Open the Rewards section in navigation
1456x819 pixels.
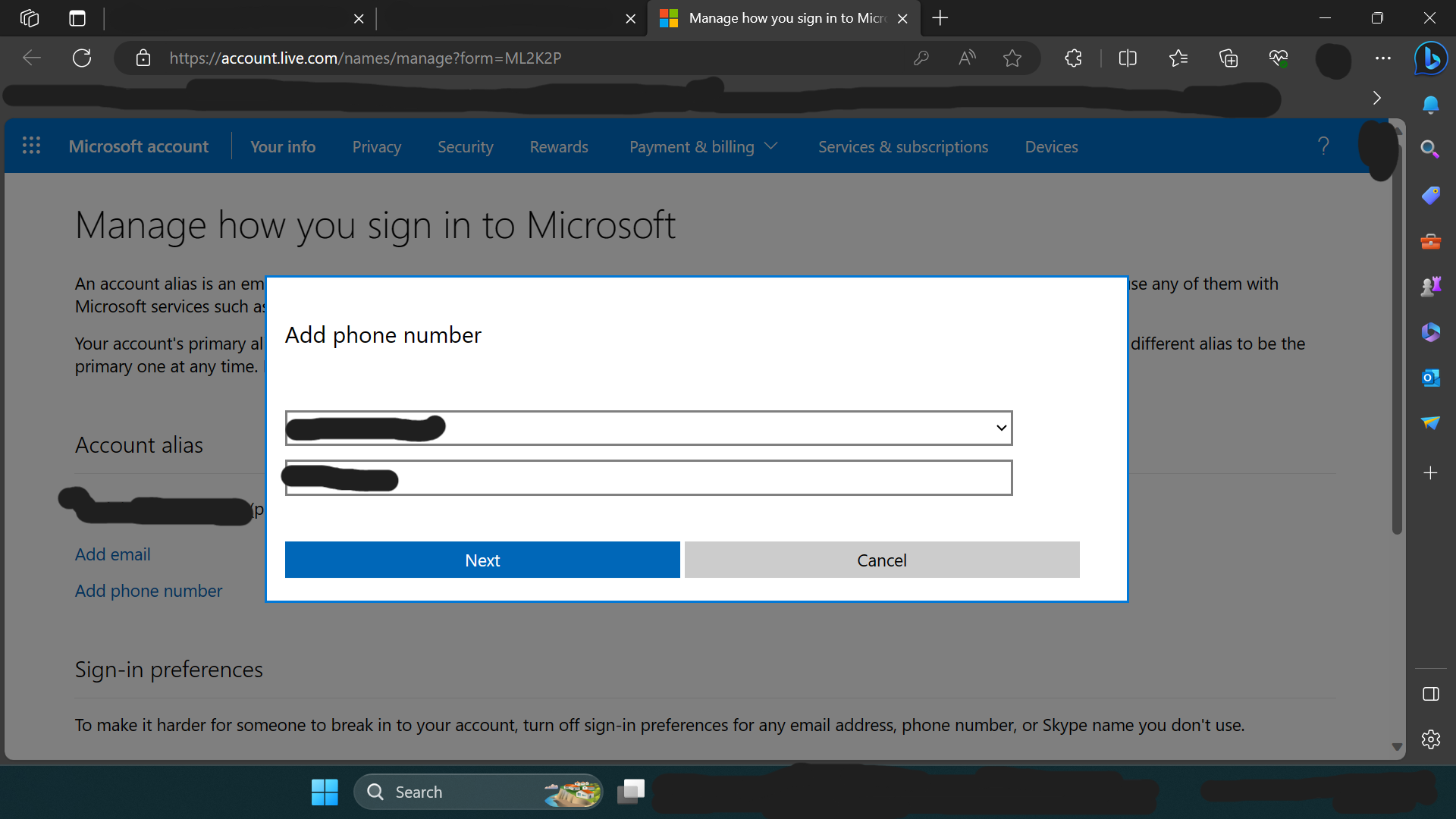point(559,147)
